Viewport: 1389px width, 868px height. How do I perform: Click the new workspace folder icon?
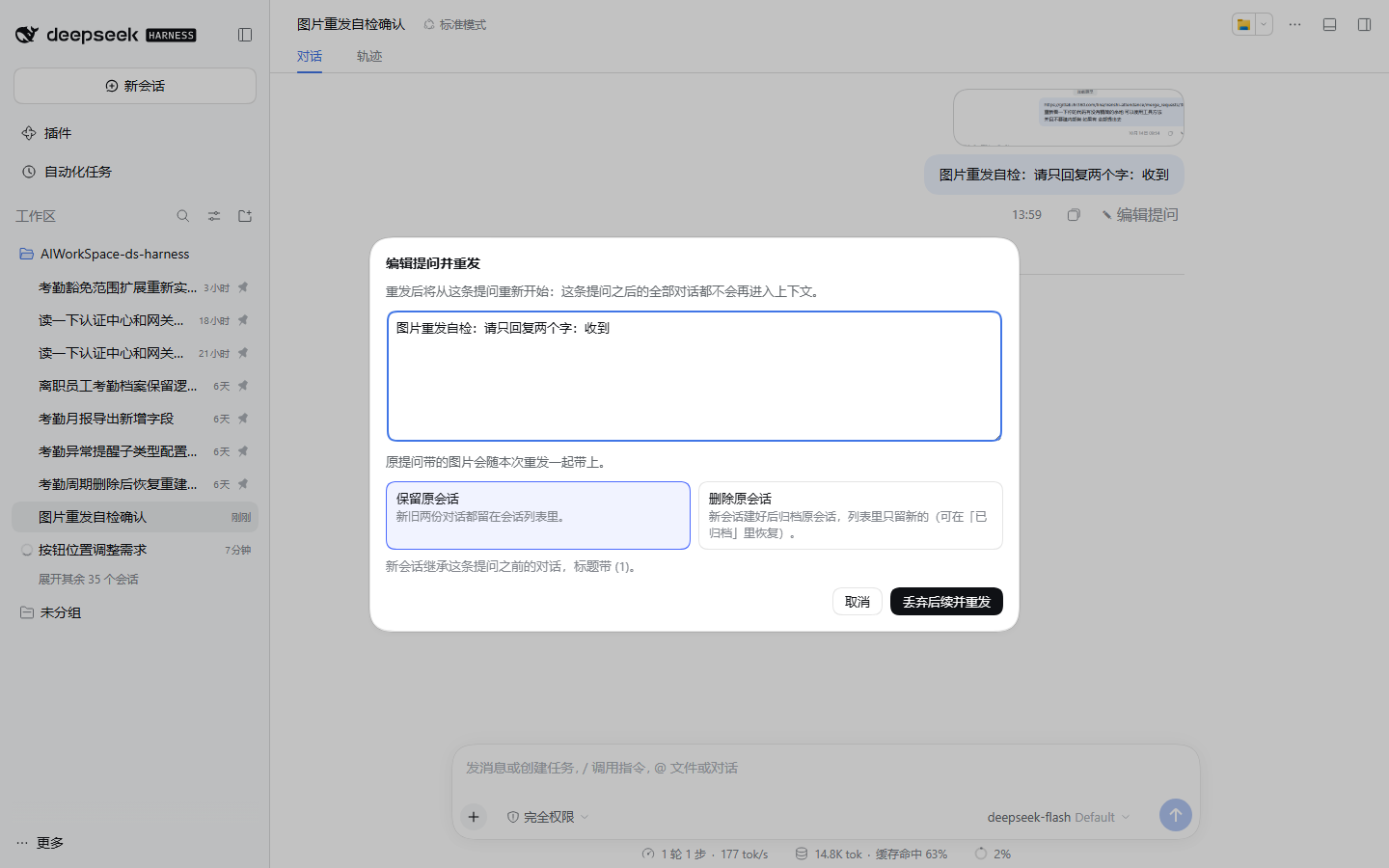pyautogui.click(x=245, y=216)
